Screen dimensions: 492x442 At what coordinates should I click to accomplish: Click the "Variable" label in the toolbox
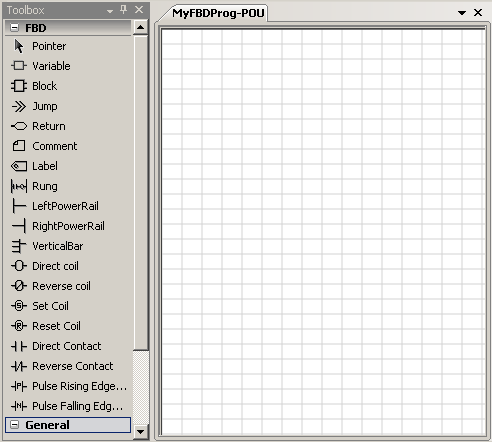(x=51, y=66)
